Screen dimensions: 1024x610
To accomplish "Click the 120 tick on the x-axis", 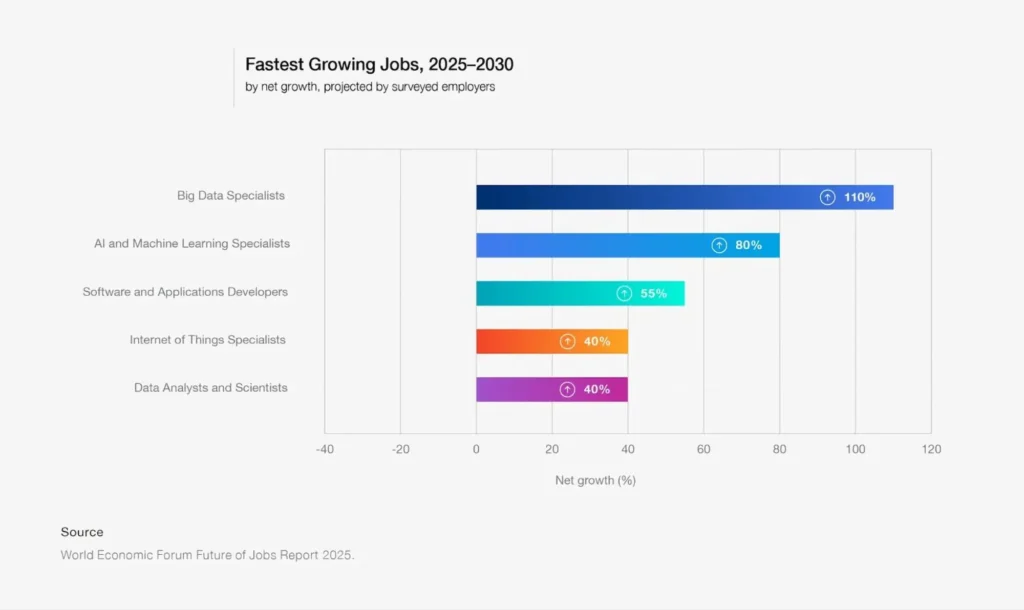I will [x=930, y=450].
